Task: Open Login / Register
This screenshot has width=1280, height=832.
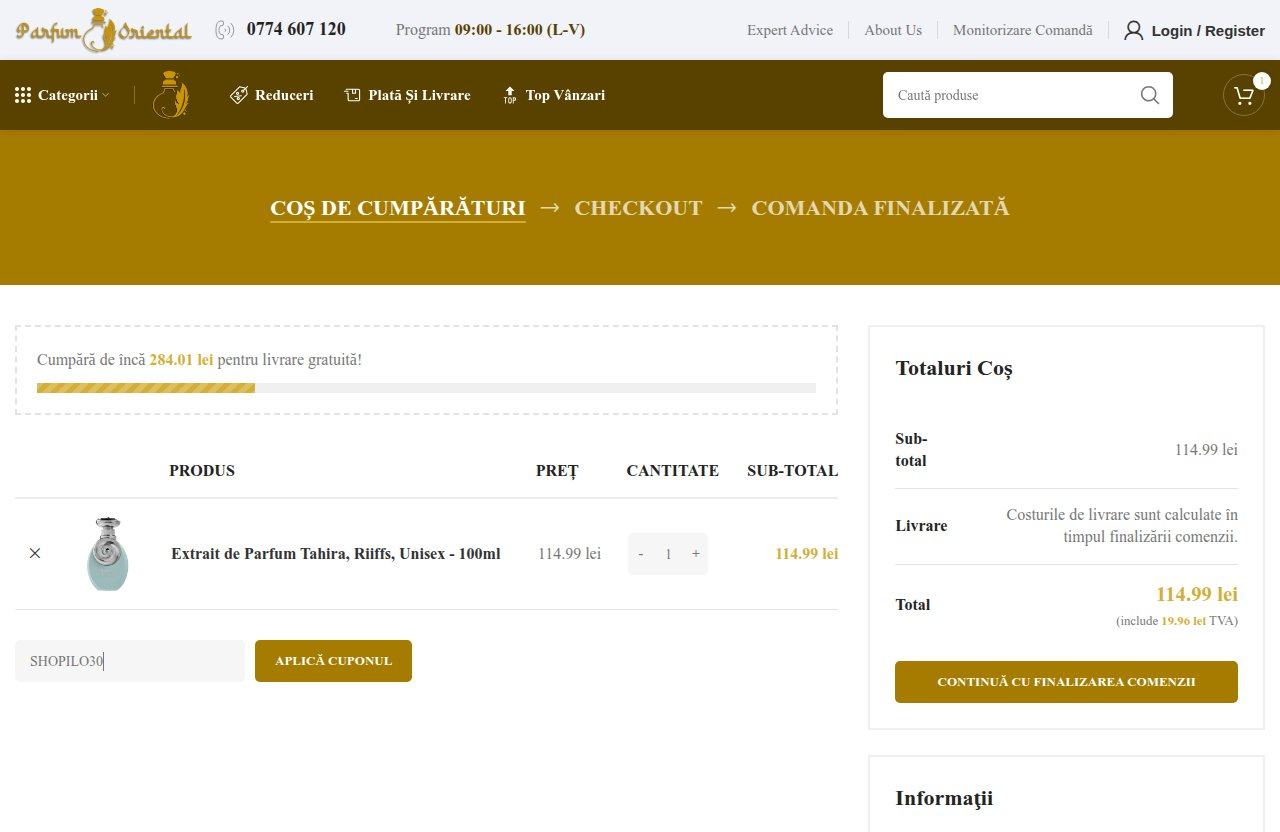Action: coord(1208,31)
